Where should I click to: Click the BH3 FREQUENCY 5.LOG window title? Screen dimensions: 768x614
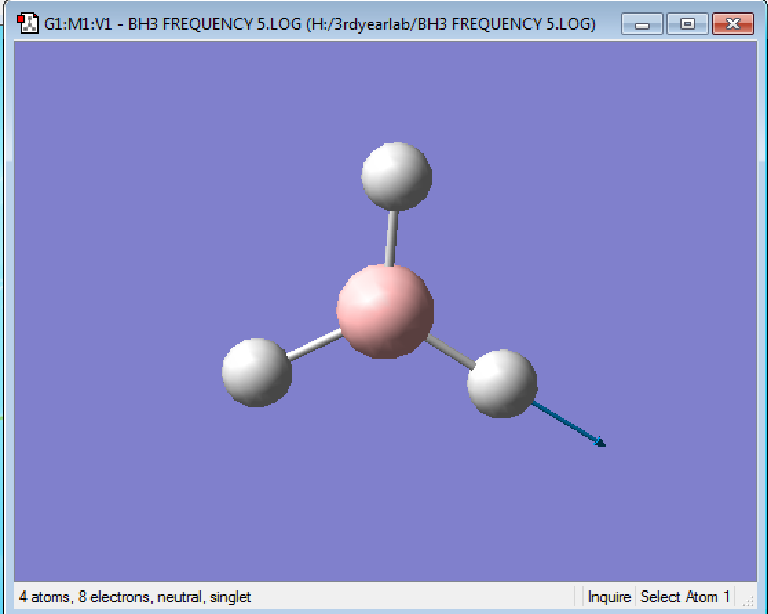point(320,24)
